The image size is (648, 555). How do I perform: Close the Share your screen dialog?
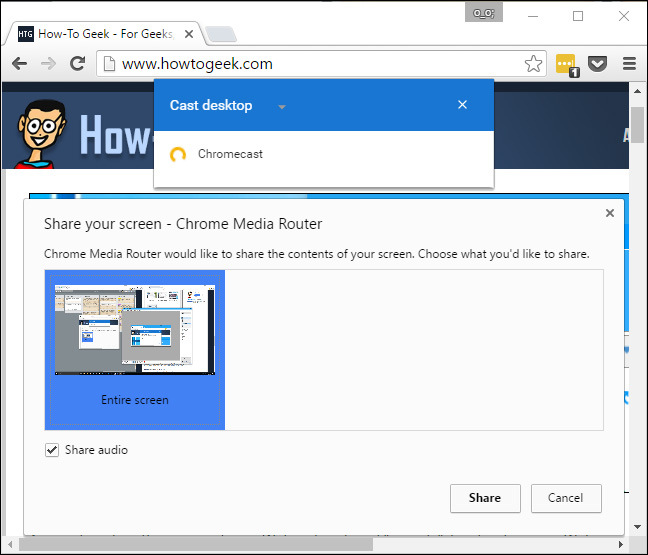coord(610,213)
